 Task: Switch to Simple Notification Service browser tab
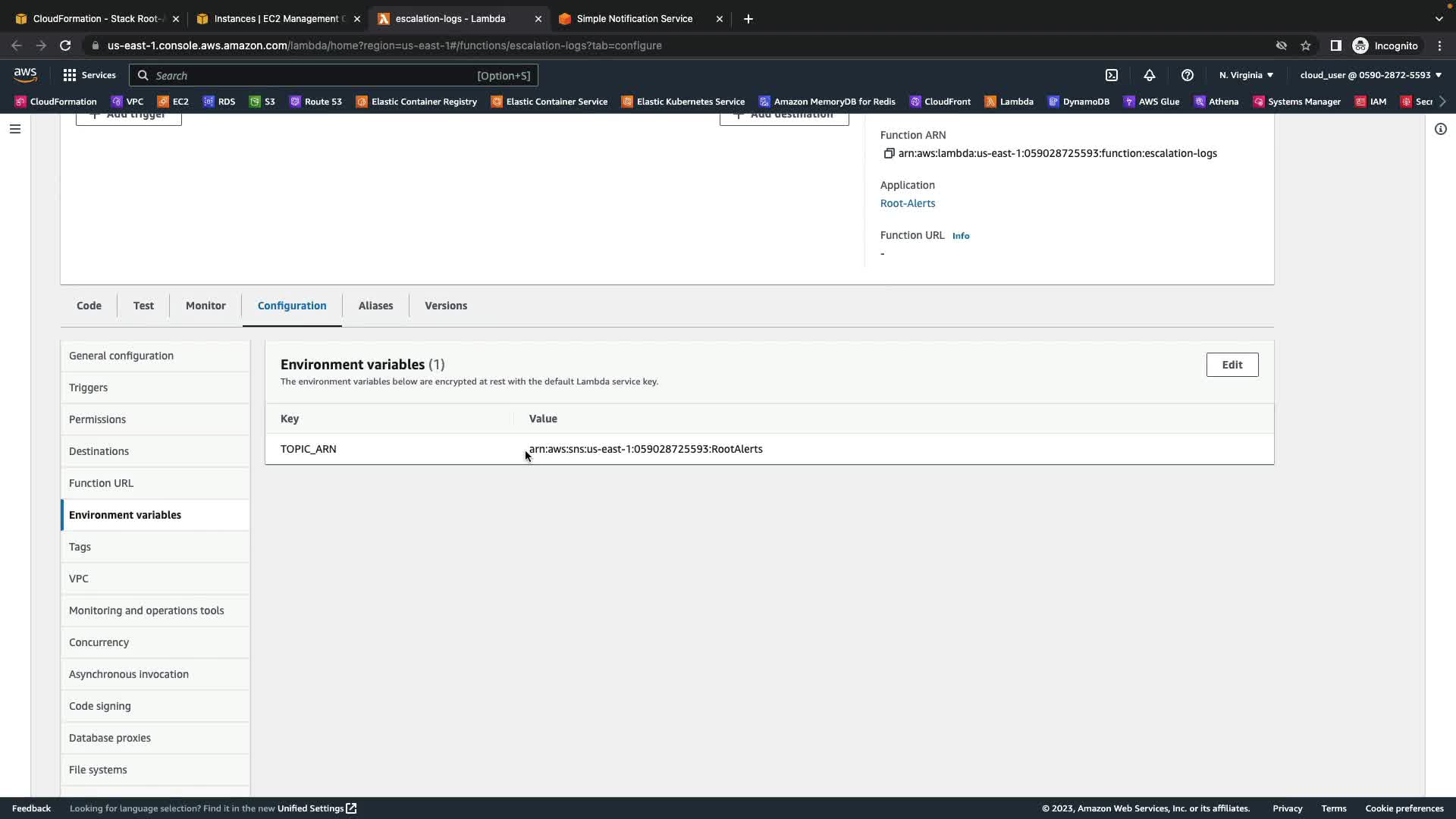(x=634, y=19)
